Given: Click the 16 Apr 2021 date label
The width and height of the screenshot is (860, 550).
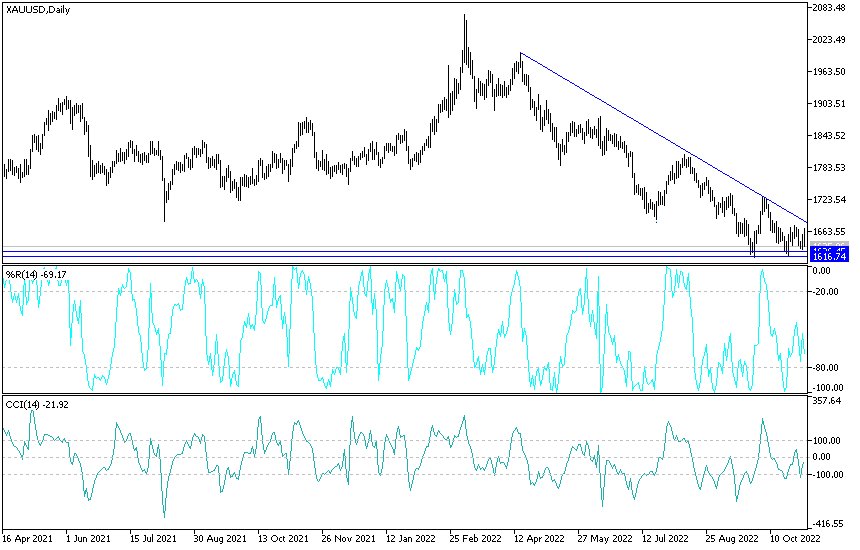Looking at the screenshot, I should point(27,538).
